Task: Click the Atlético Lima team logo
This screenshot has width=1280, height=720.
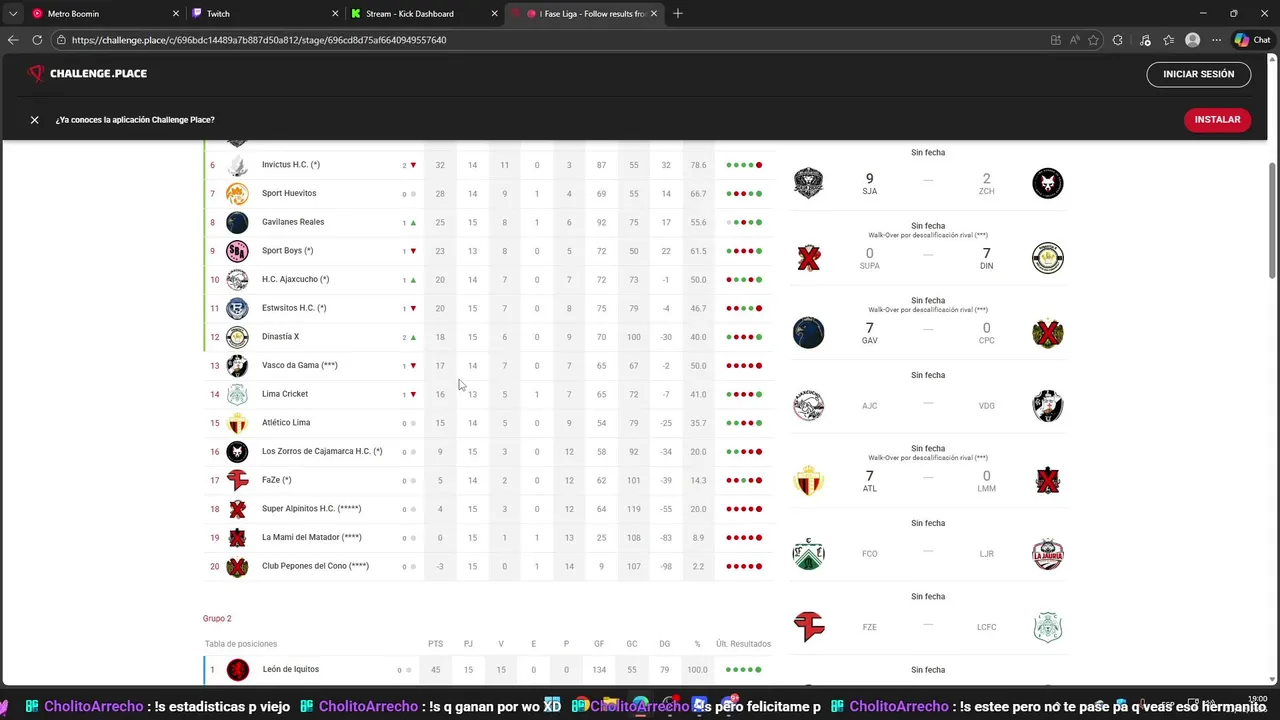Action: pos(237,423)
